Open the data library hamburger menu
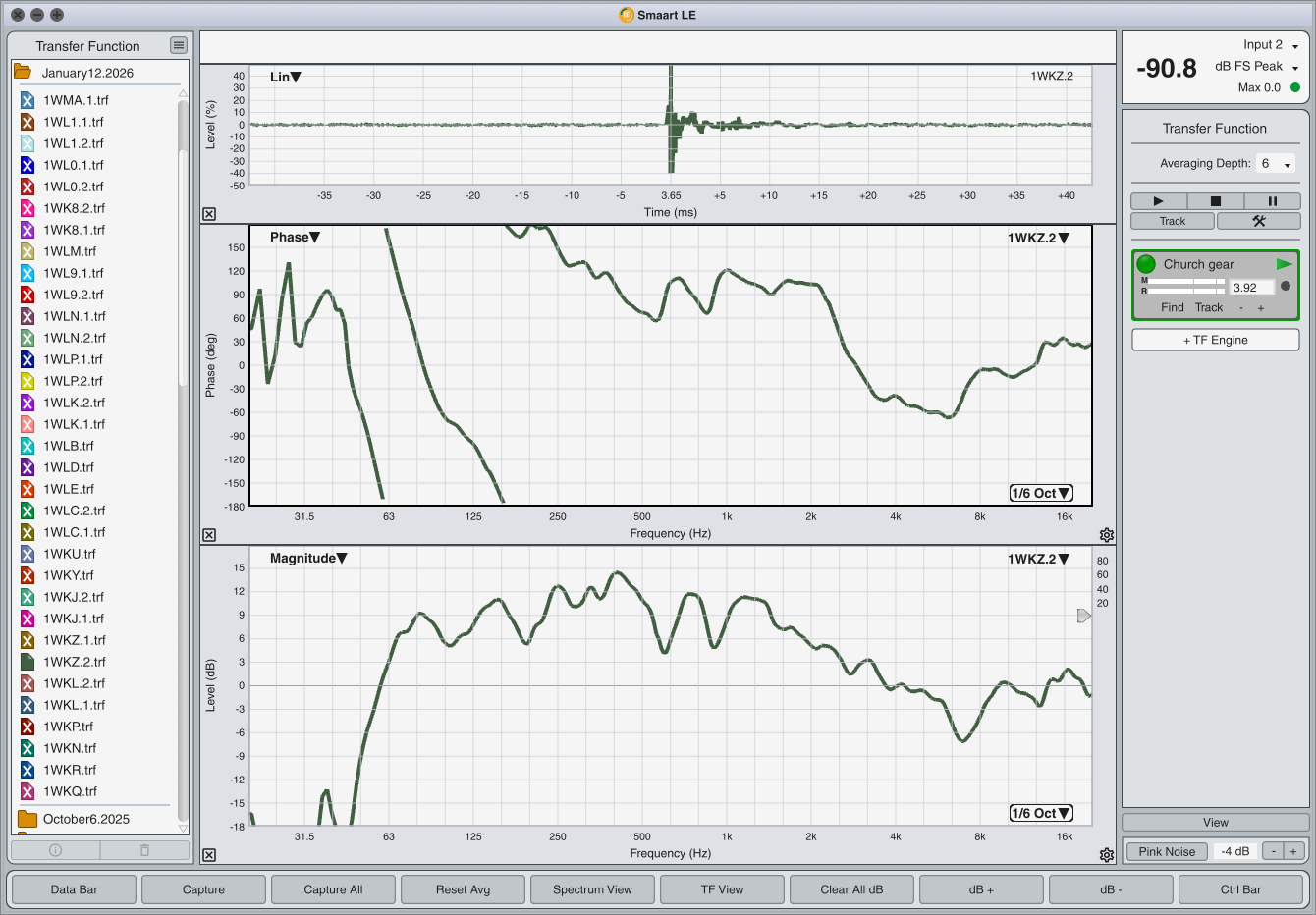Screen dimensions: 1316x915 pyautogui.click(x=178, y=45)
